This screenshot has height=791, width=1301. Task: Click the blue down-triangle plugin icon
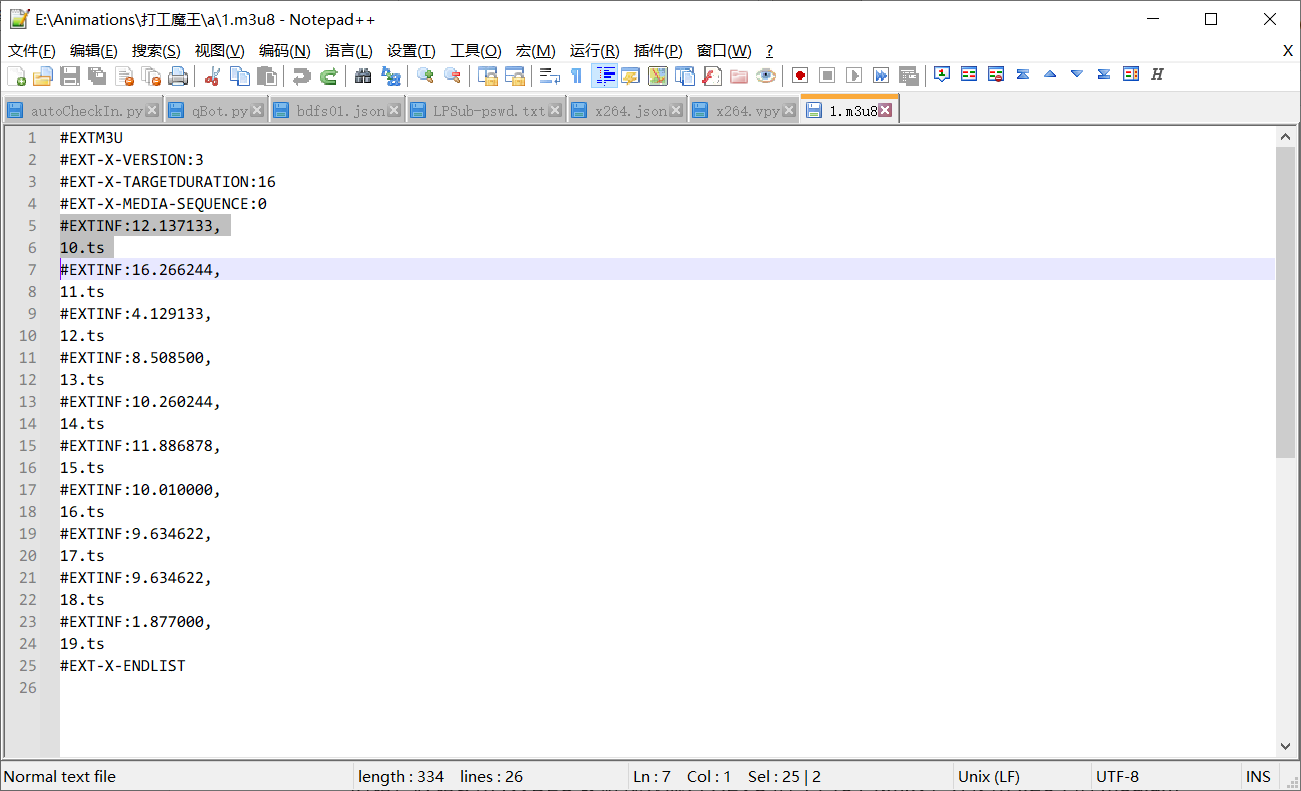1077,74
